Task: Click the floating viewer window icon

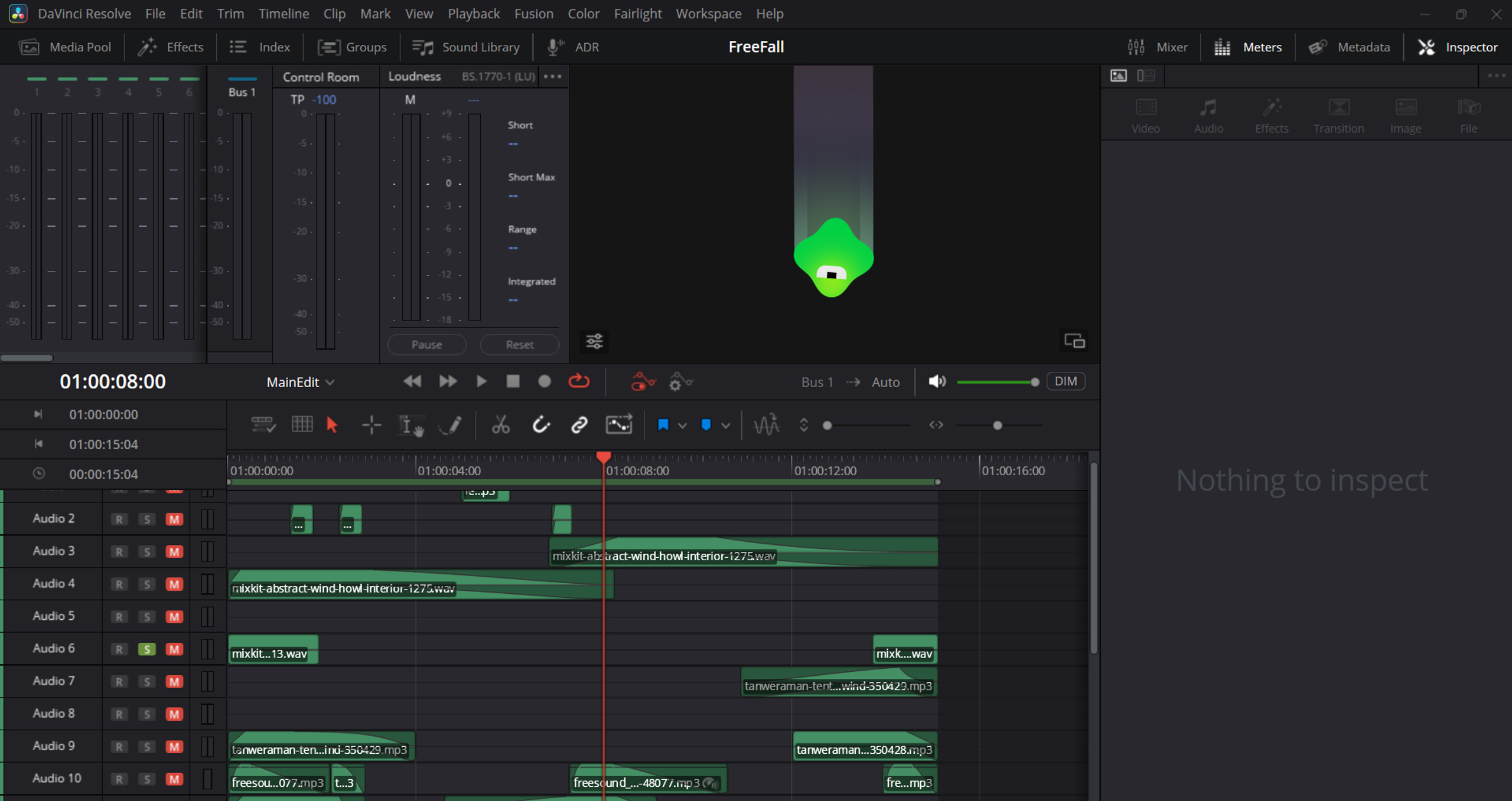Action: (1074, 341)
